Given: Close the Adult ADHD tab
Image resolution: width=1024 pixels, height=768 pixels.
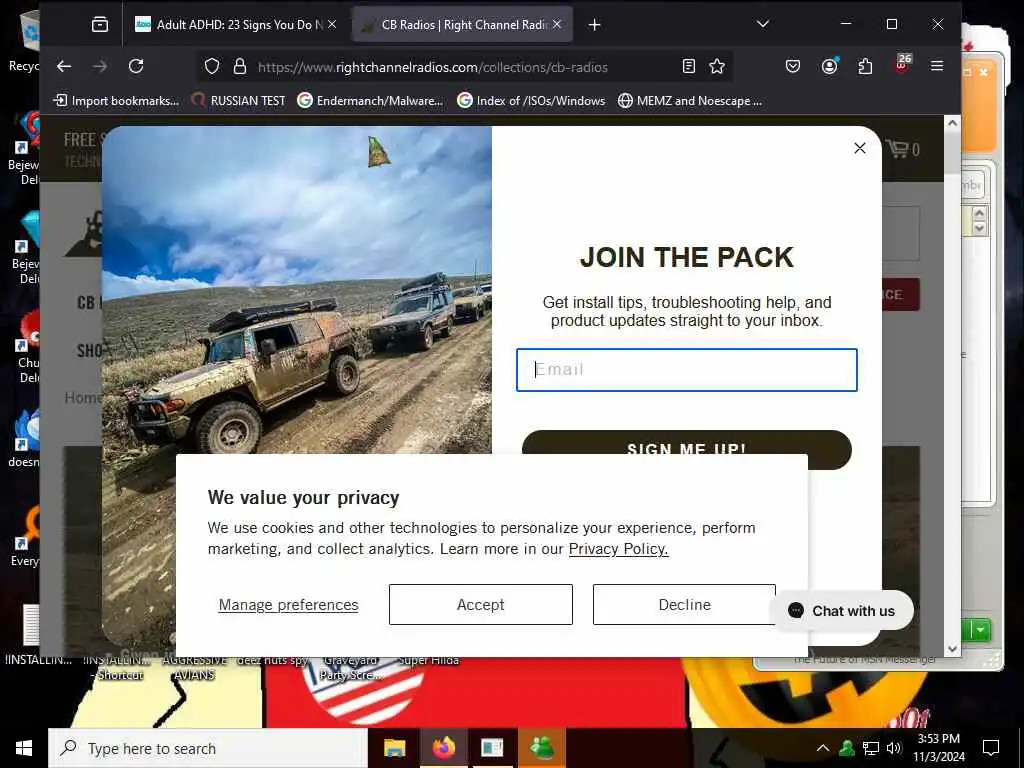Looking at the screenshot, I should 332,24.
